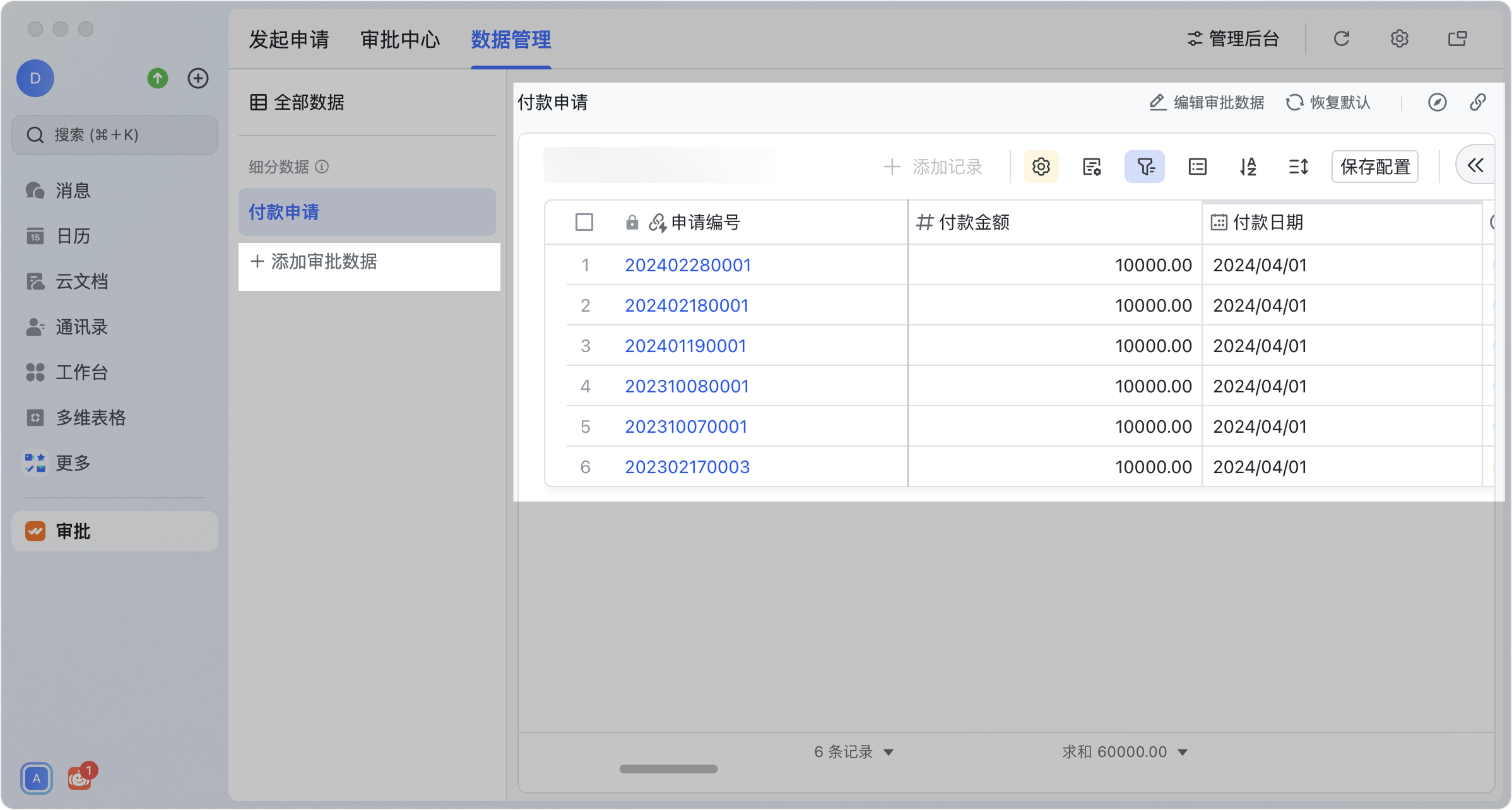Open 管理后台
The image size is (1512, 810).
[1233, 39]
